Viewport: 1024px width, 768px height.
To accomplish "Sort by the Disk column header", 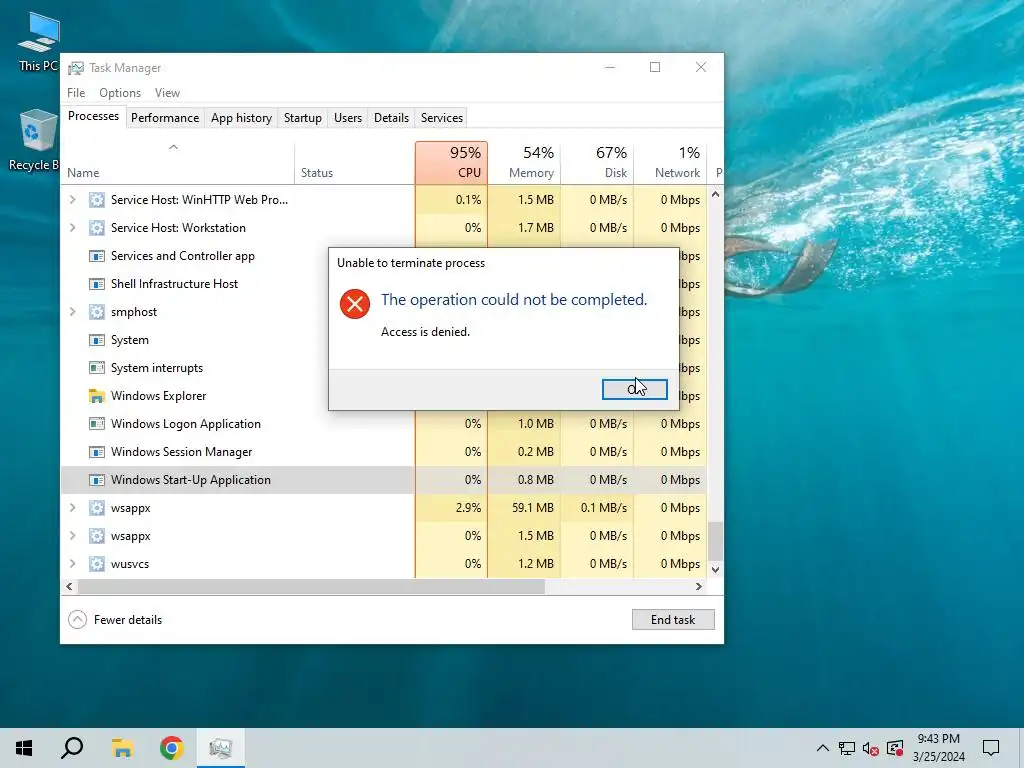I will tap(597, 163).
